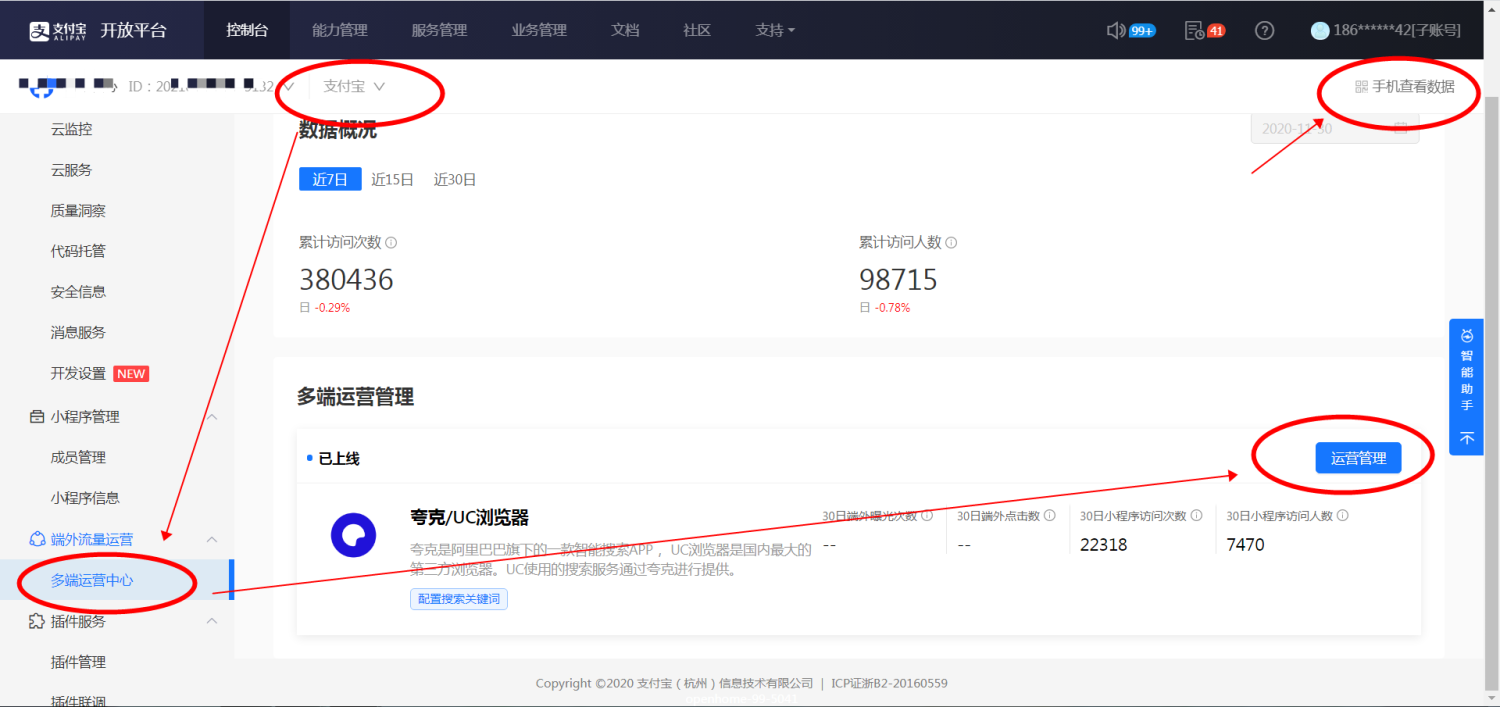Collapse the 小程序管理 section chevron
Screen dimensions: 1500x707
(x=212, y=417)
